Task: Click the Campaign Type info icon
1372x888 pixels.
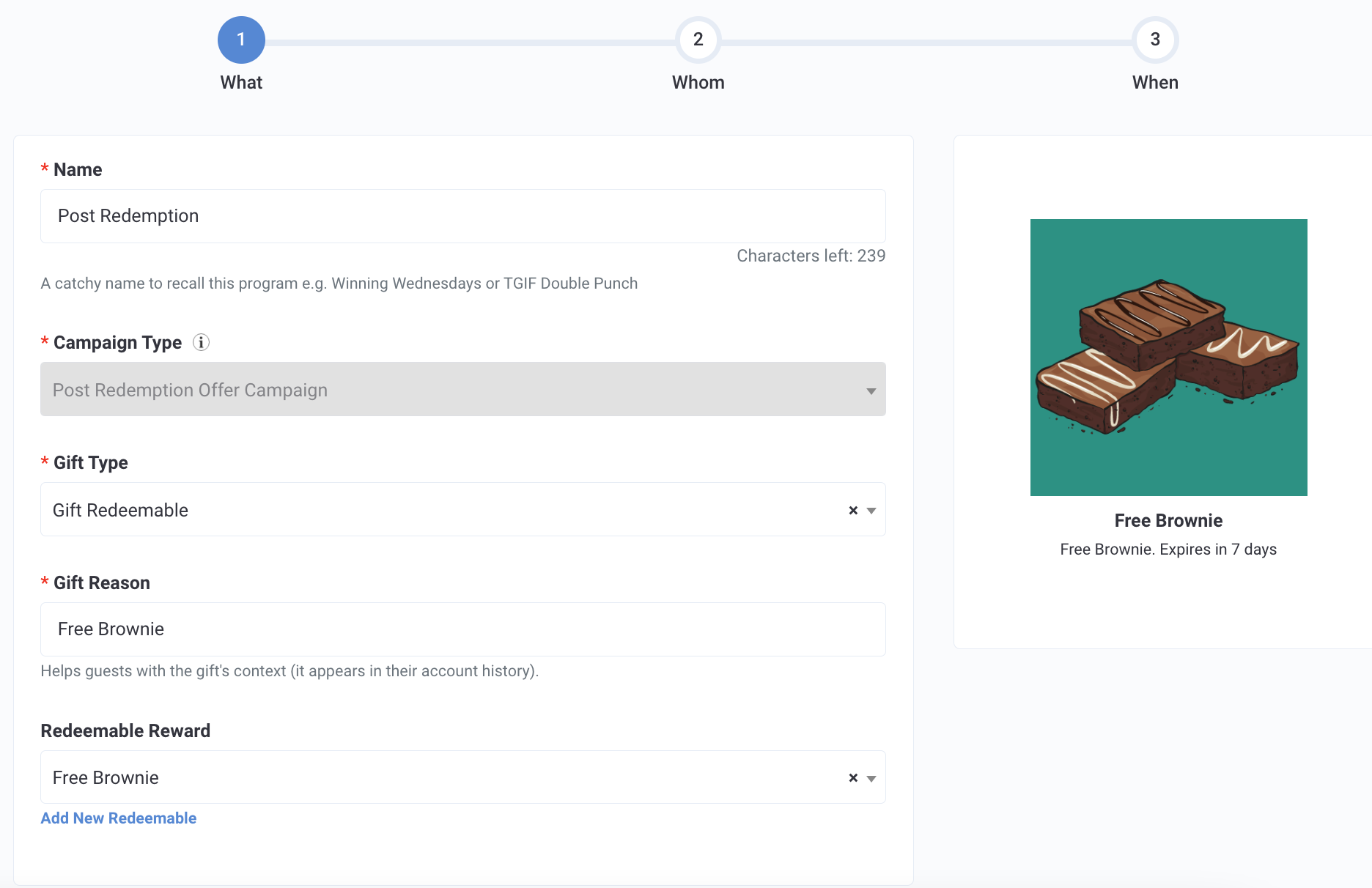Action: [201, 342]
